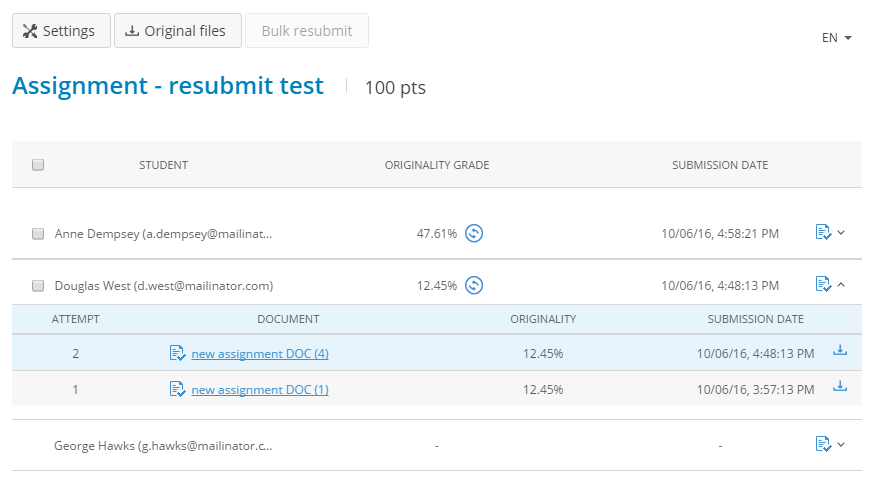Select Anne Dempsey's checkbox
This screenshot has width=886, height=488.
pyautogui.click(x=38, y=234)
